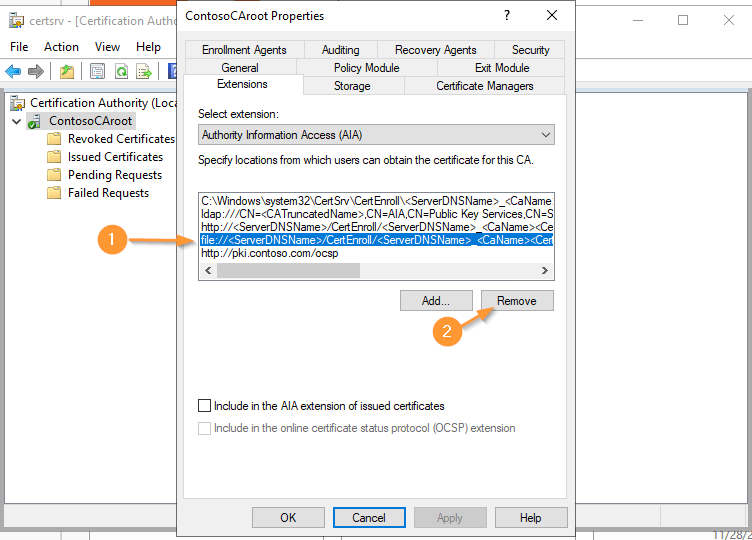Image resolution: width=752 pixels, height=540 pixels.
Task: Switch to the Storage tab
Action: (x=352, y=86)
